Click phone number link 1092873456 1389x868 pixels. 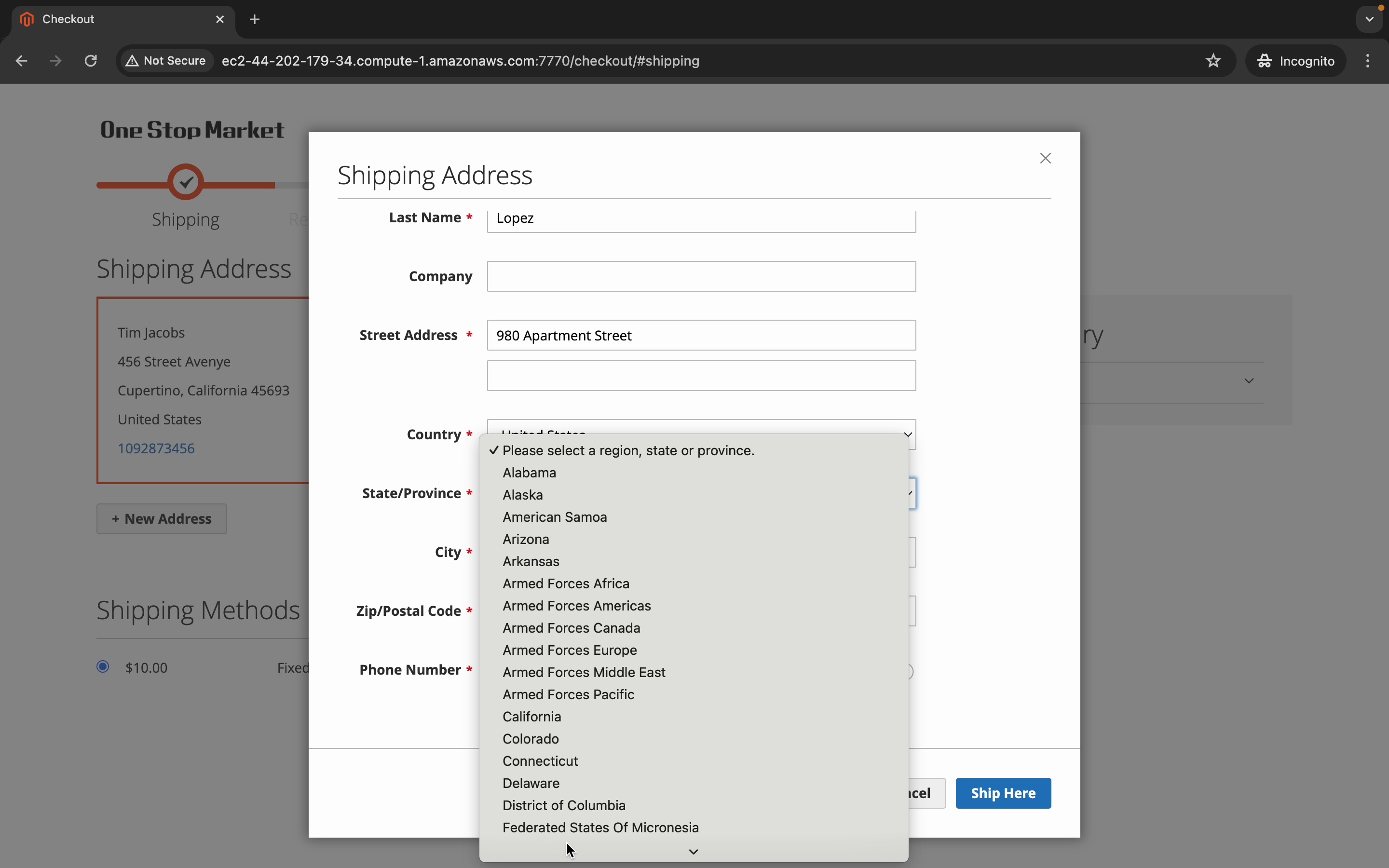coord(156,448)
